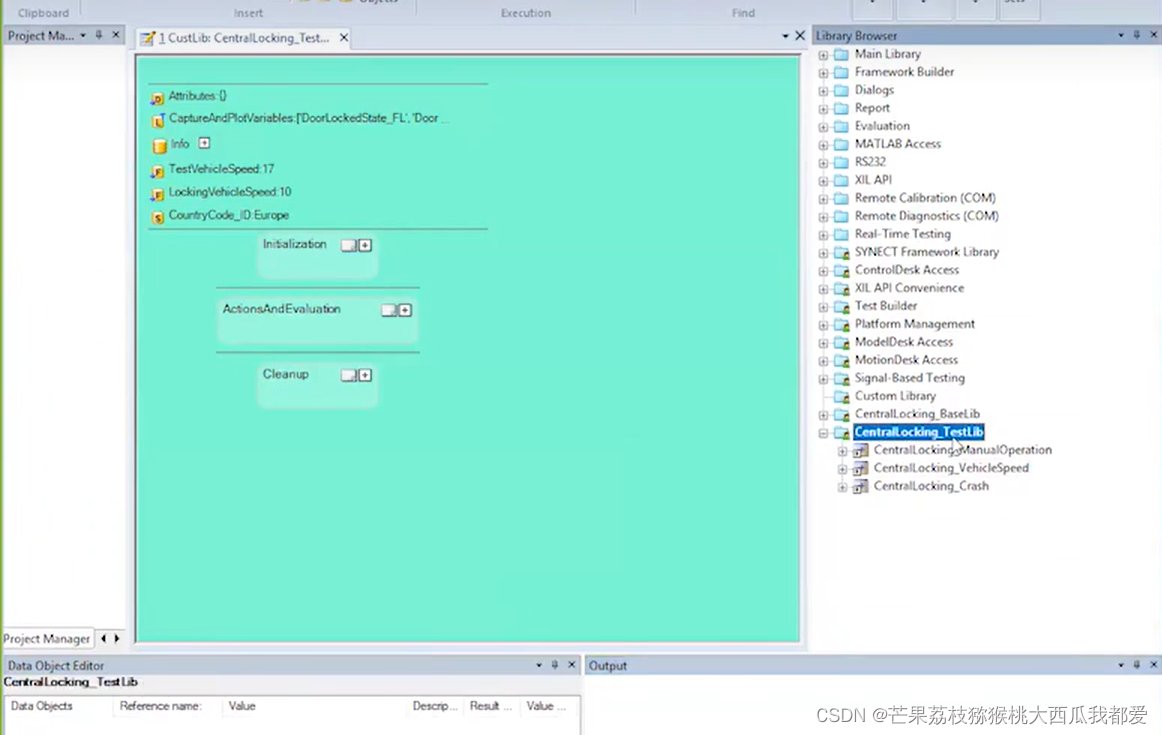
Task: Expand the Real-Time Testing node
Action: click(823, 235)
